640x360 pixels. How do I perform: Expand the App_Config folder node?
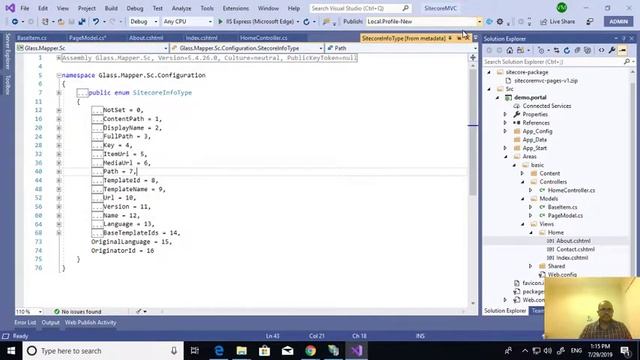tap(505, 131)
